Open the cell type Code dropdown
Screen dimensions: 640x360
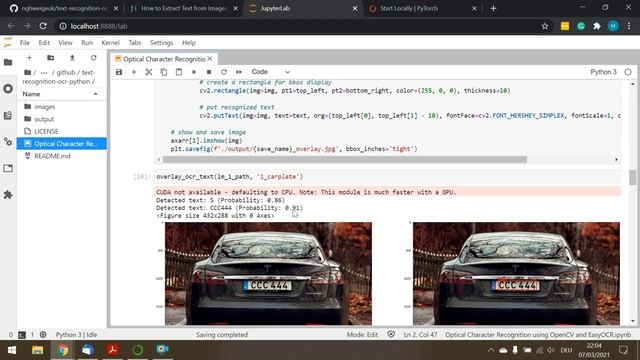[271, 72]
